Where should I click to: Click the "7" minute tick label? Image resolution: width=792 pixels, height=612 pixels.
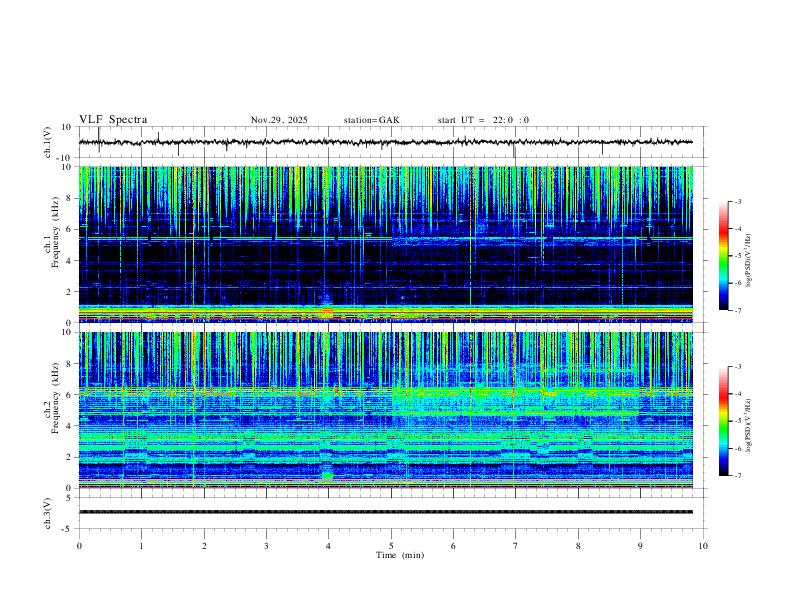(x=516, y=546)
